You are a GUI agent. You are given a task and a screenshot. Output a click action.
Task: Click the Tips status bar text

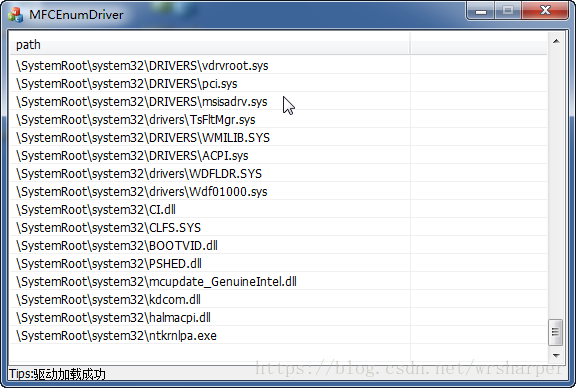click(x=57, y=374)
